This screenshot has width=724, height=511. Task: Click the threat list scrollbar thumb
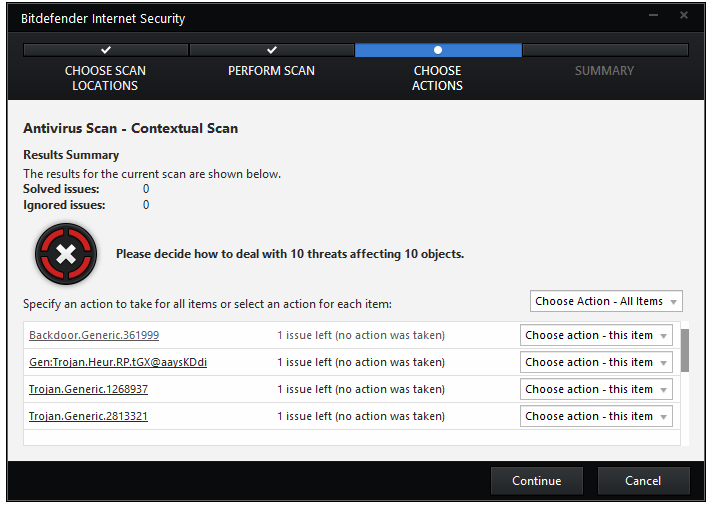(685, 351)
